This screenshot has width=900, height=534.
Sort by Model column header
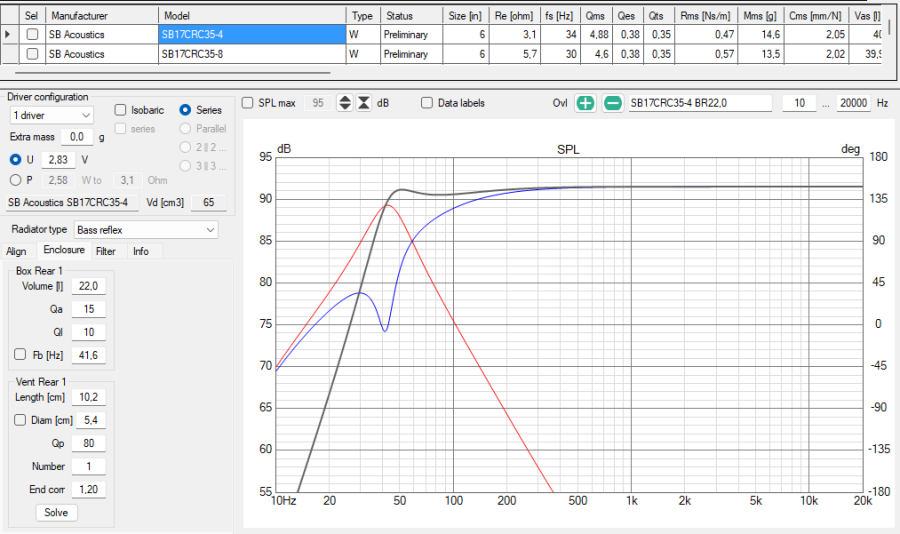click(252, 16)
